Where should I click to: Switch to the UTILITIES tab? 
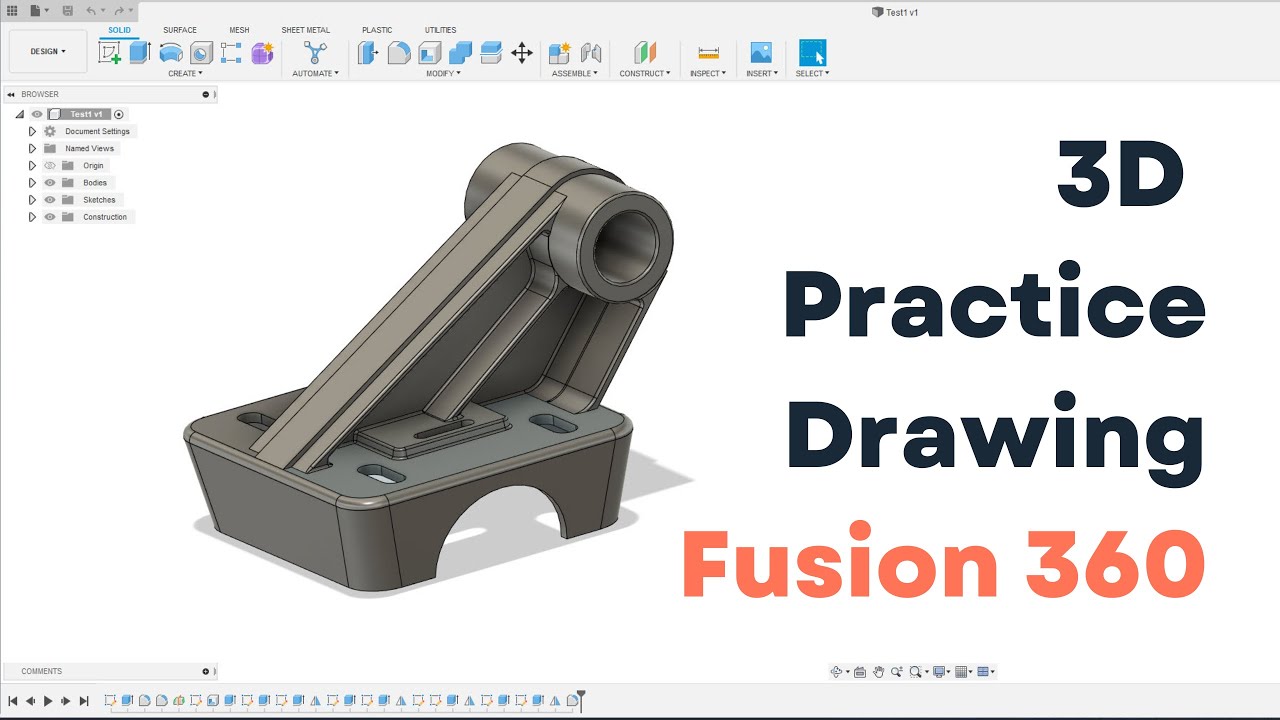coord(440,30)
